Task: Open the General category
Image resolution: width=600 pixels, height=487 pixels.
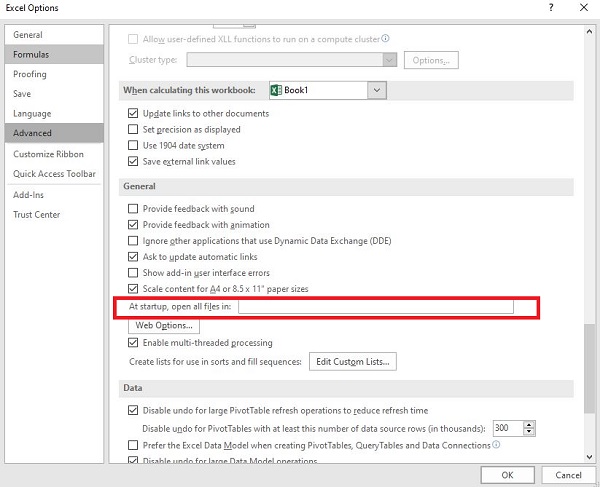Action: pos(54,34)
